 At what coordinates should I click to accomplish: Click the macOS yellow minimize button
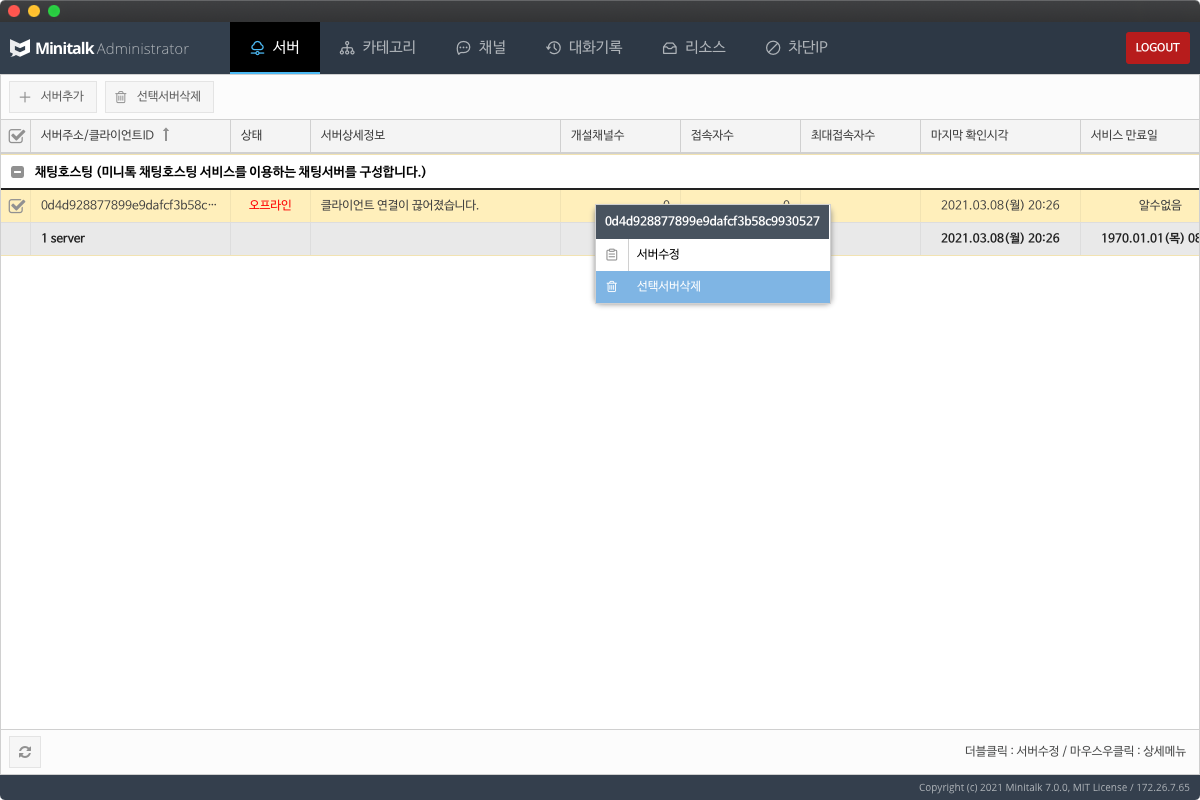34,11
